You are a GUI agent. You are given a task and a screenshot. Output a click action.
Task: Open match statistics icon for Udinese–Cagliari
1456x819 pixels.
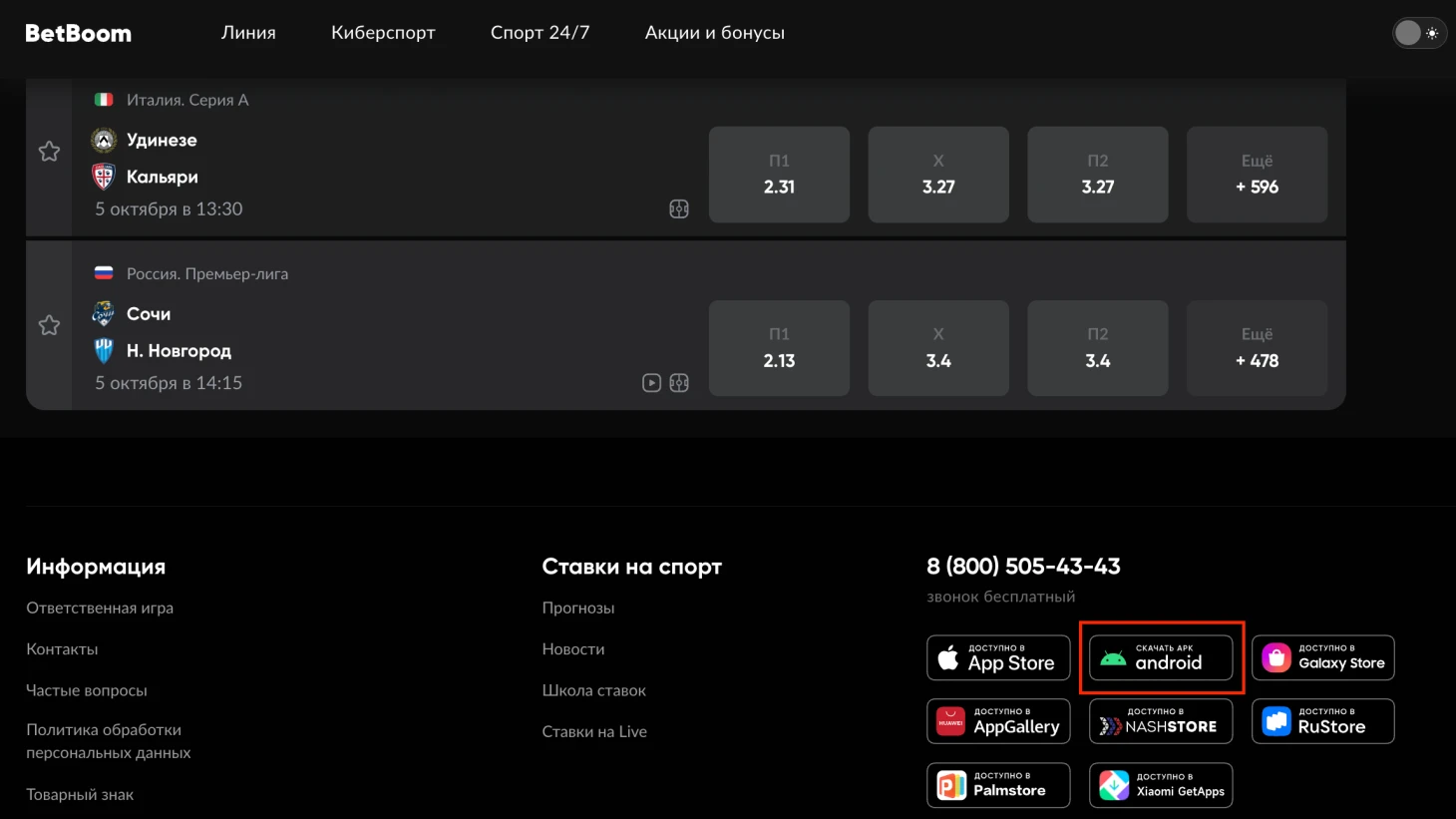click(x=679, y=209)
